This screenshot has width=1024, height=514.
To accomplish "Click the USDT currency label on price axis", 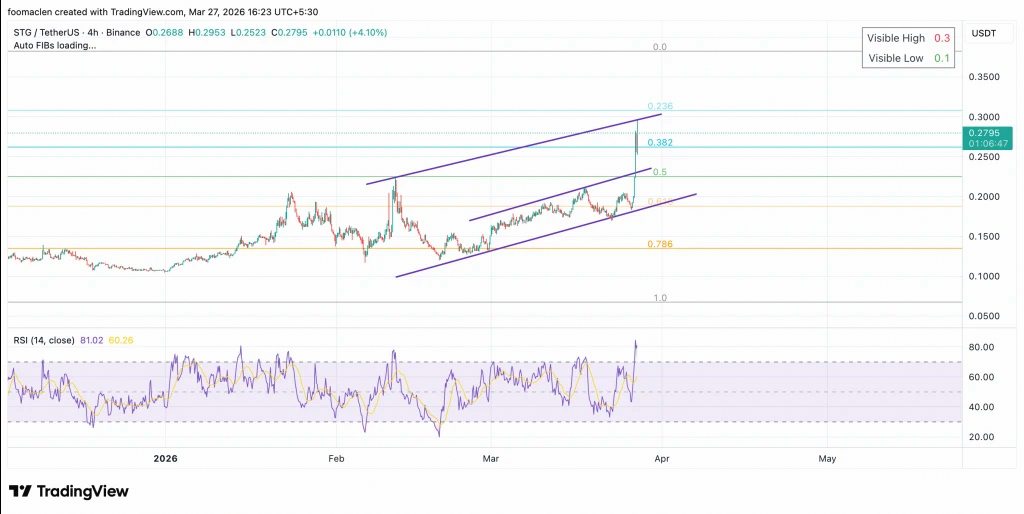I will [984, 33].
